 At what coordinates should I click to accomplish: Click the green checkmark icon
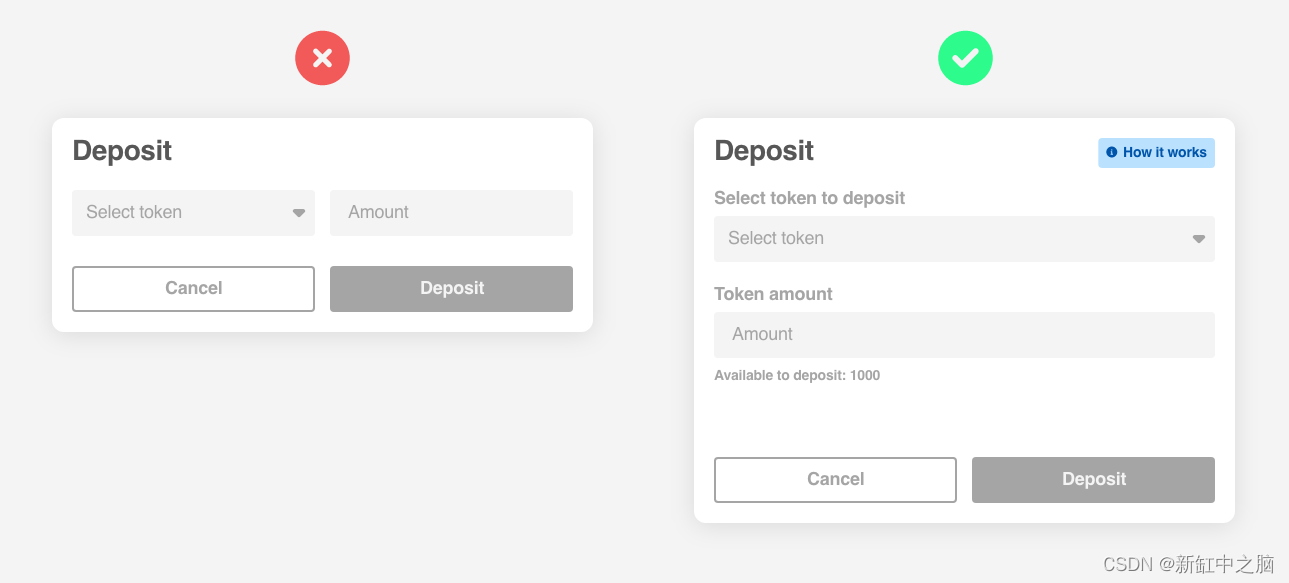pyautogui.click(x=965, y=58)
